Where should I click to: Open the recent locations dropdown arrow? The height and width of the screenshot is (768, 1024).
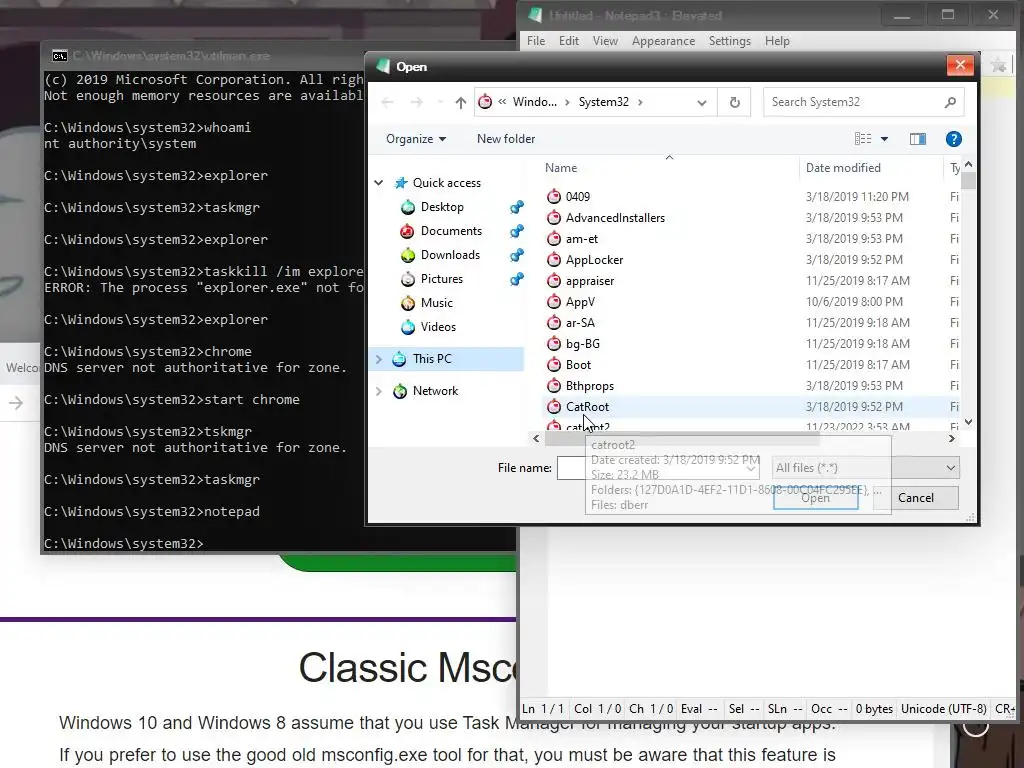point(440,103)
